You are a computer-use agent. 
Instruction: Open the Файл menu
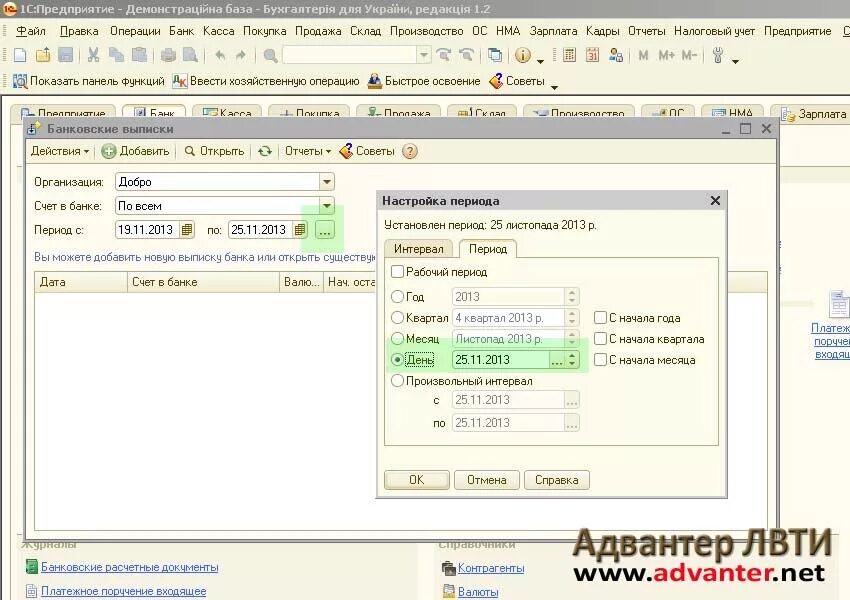pyautogui.click(x=31, y=31)
